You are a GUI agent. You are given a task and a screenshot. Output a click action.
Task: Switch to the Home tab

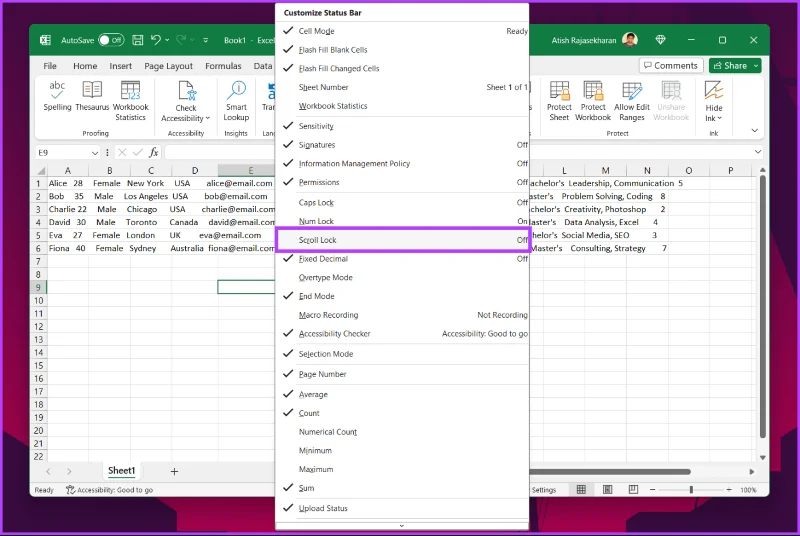85,66
